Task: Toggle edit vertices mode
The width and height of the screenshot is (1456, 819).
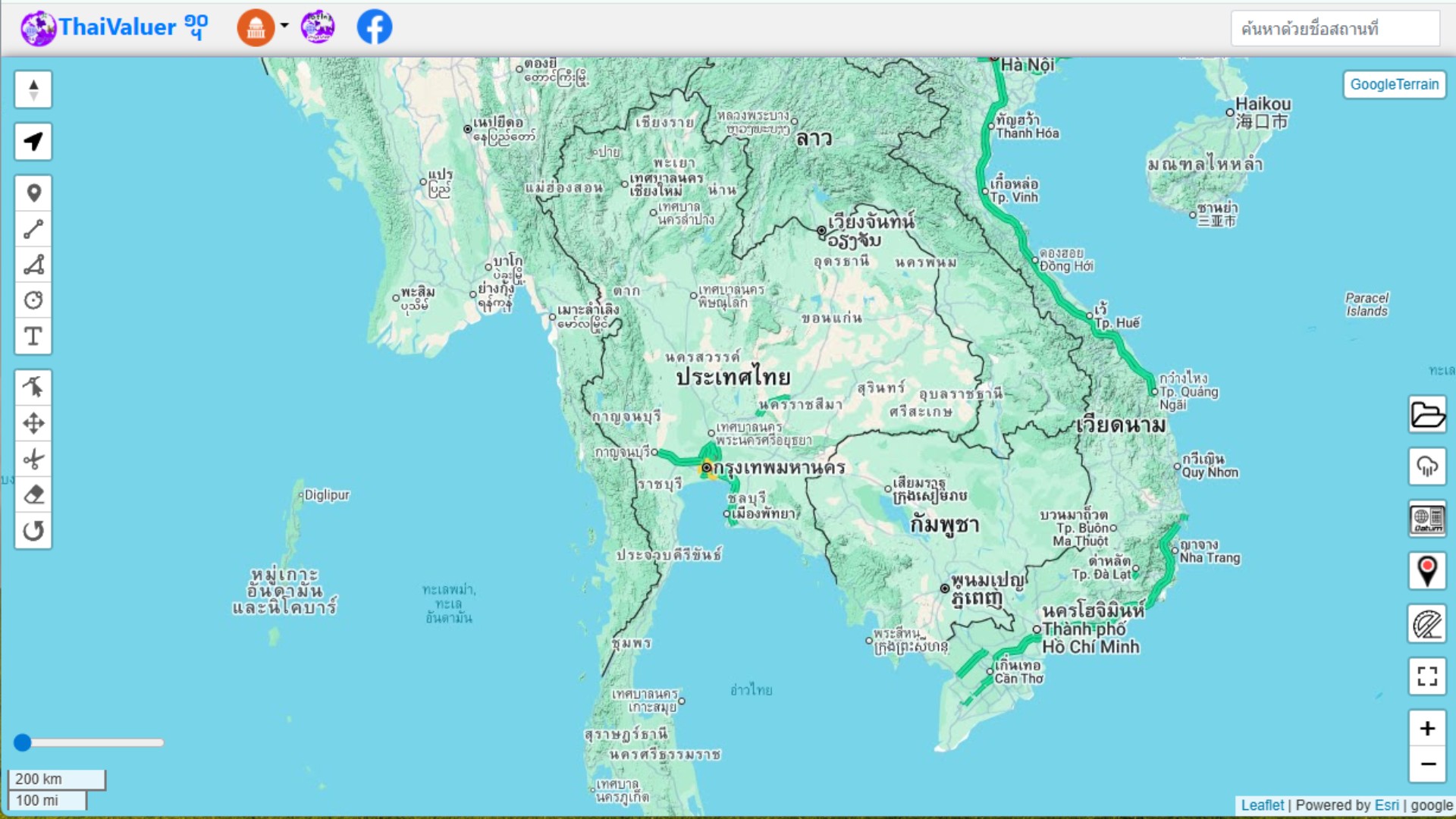Action: [x=33, y=388]
